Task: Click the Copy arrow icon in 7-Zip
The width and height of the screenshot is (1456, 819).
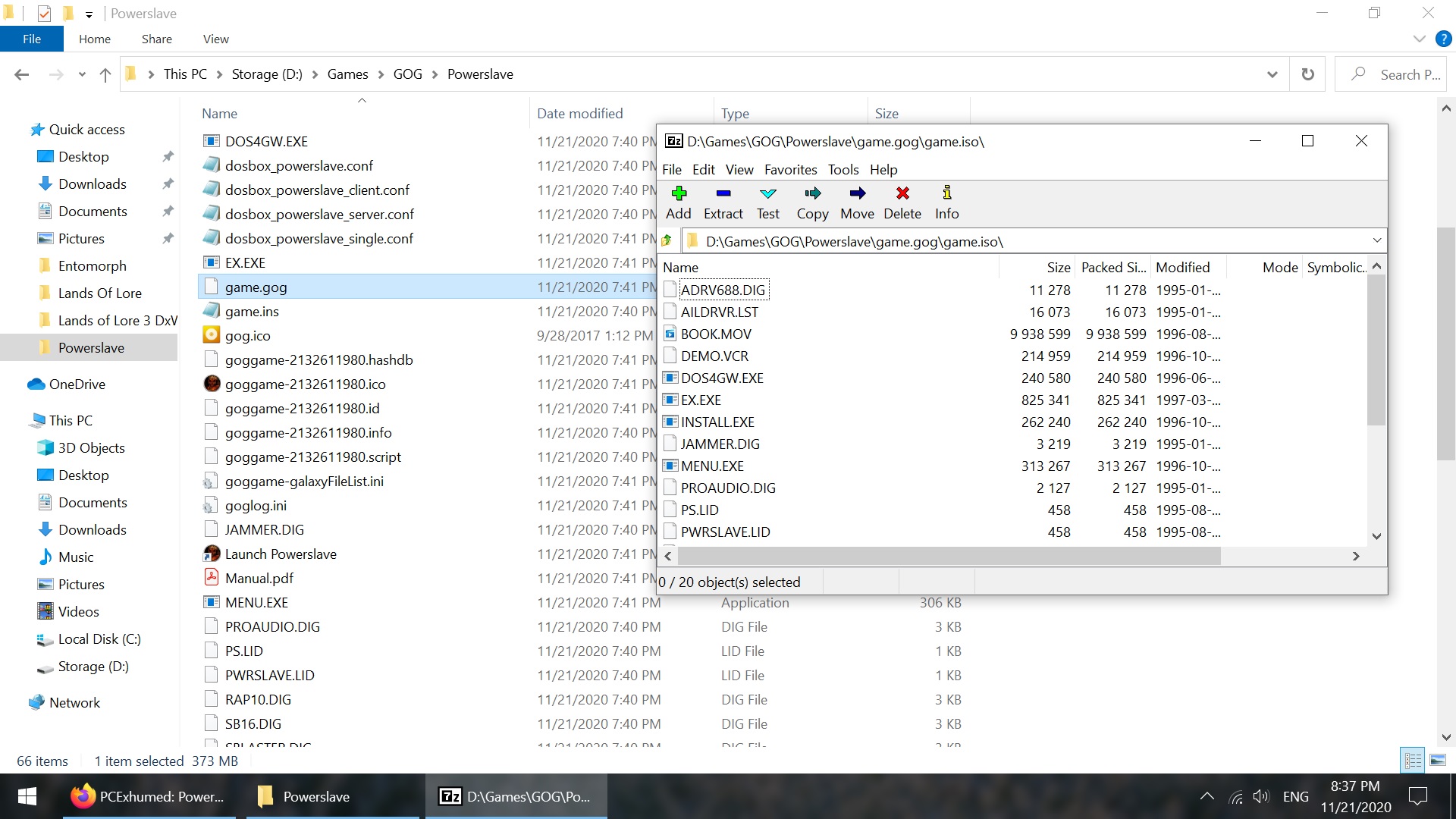Action: point(813,193)
